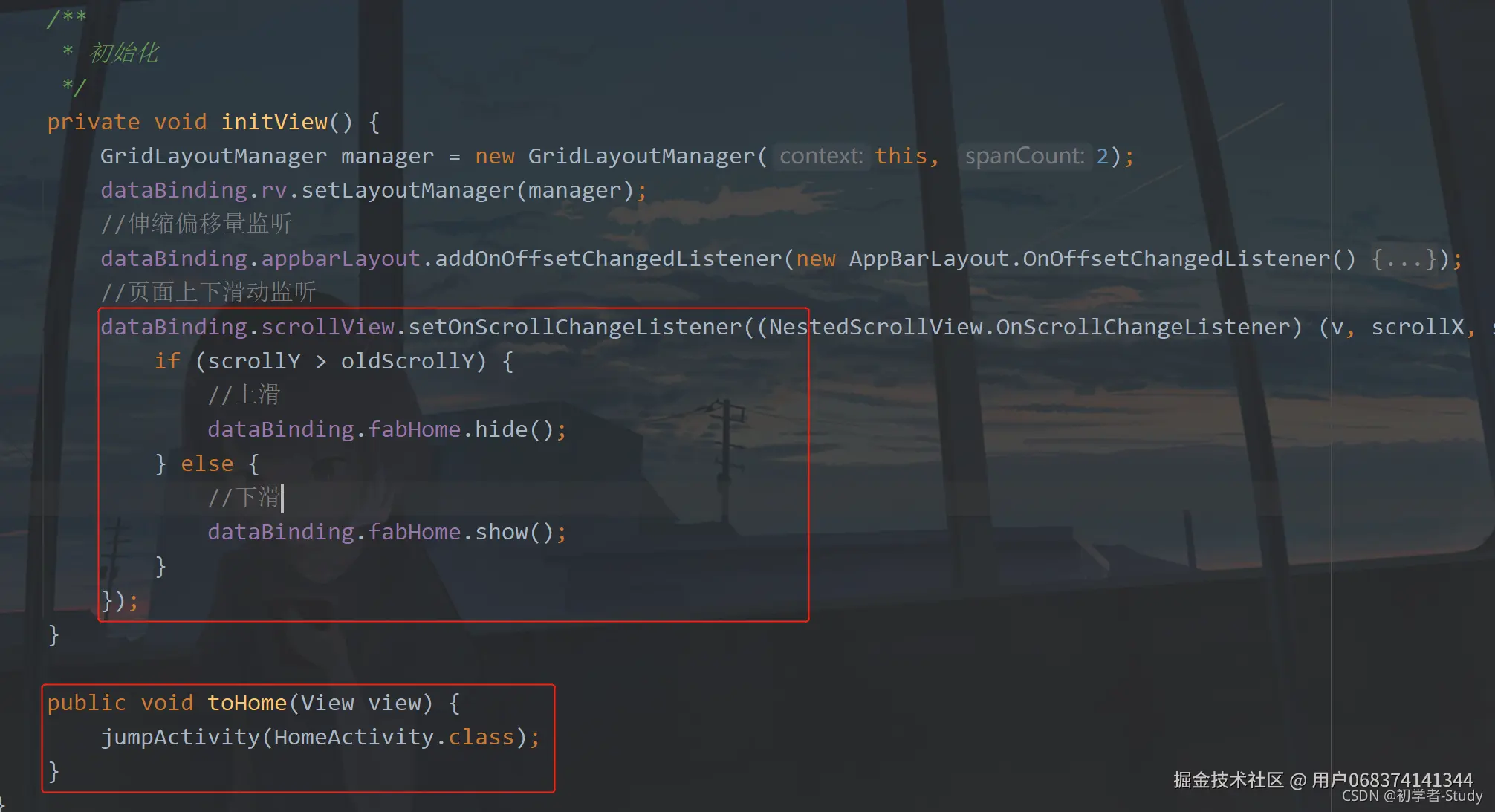Click the 初始化 Javadoc comment text
Viewport: 1495px width, 812px height.
[x=124, y=53]
